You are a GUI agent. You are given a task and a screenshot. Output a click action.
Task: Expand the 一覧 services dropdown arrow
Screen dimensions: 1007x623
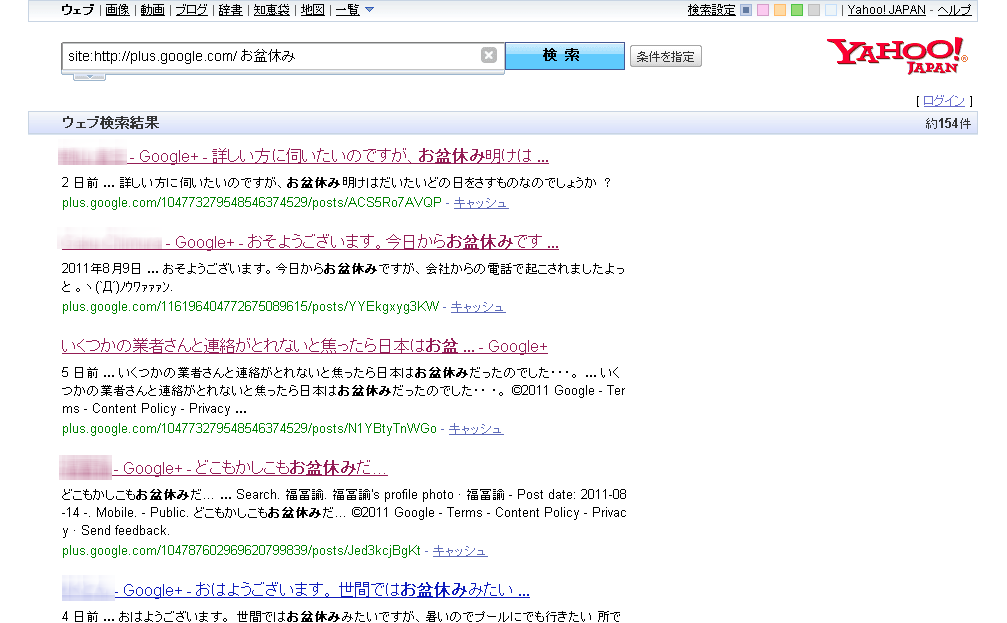tap(369, 10)
